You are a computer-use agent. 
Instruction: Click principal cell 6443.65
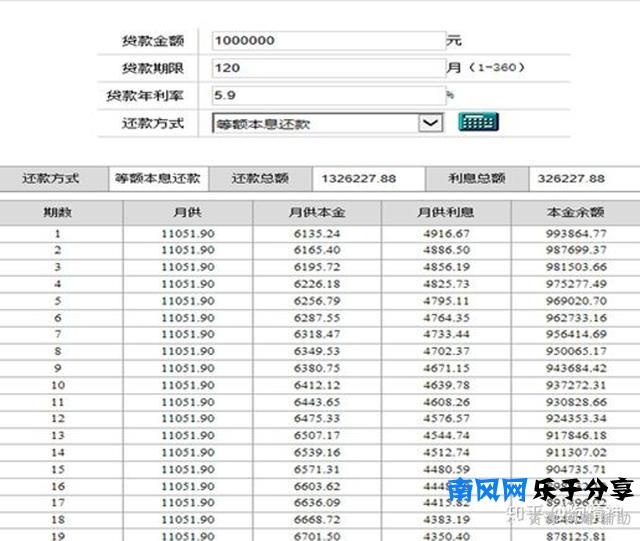click(x=317, y=402)
